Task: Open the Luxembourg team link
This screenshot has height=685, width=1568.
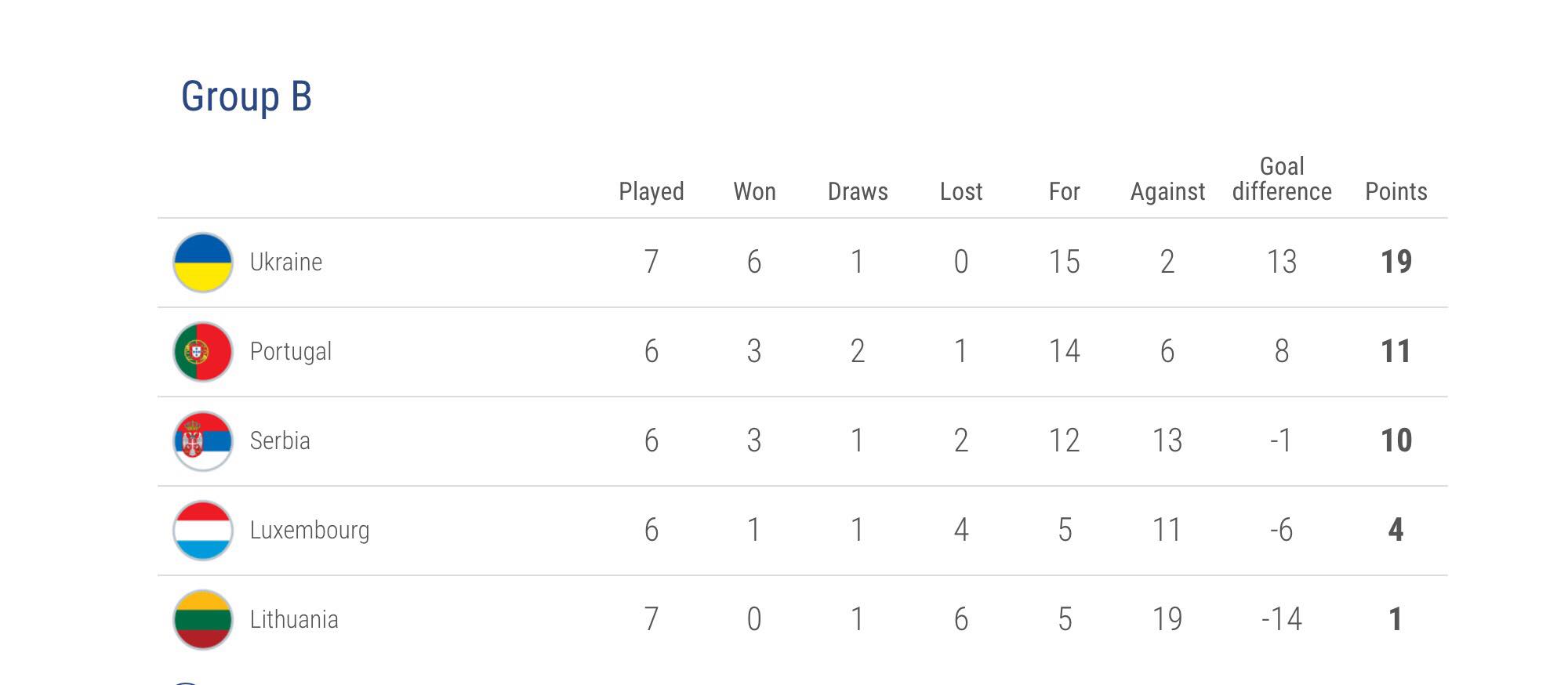Action: click(x=310, y=531)
